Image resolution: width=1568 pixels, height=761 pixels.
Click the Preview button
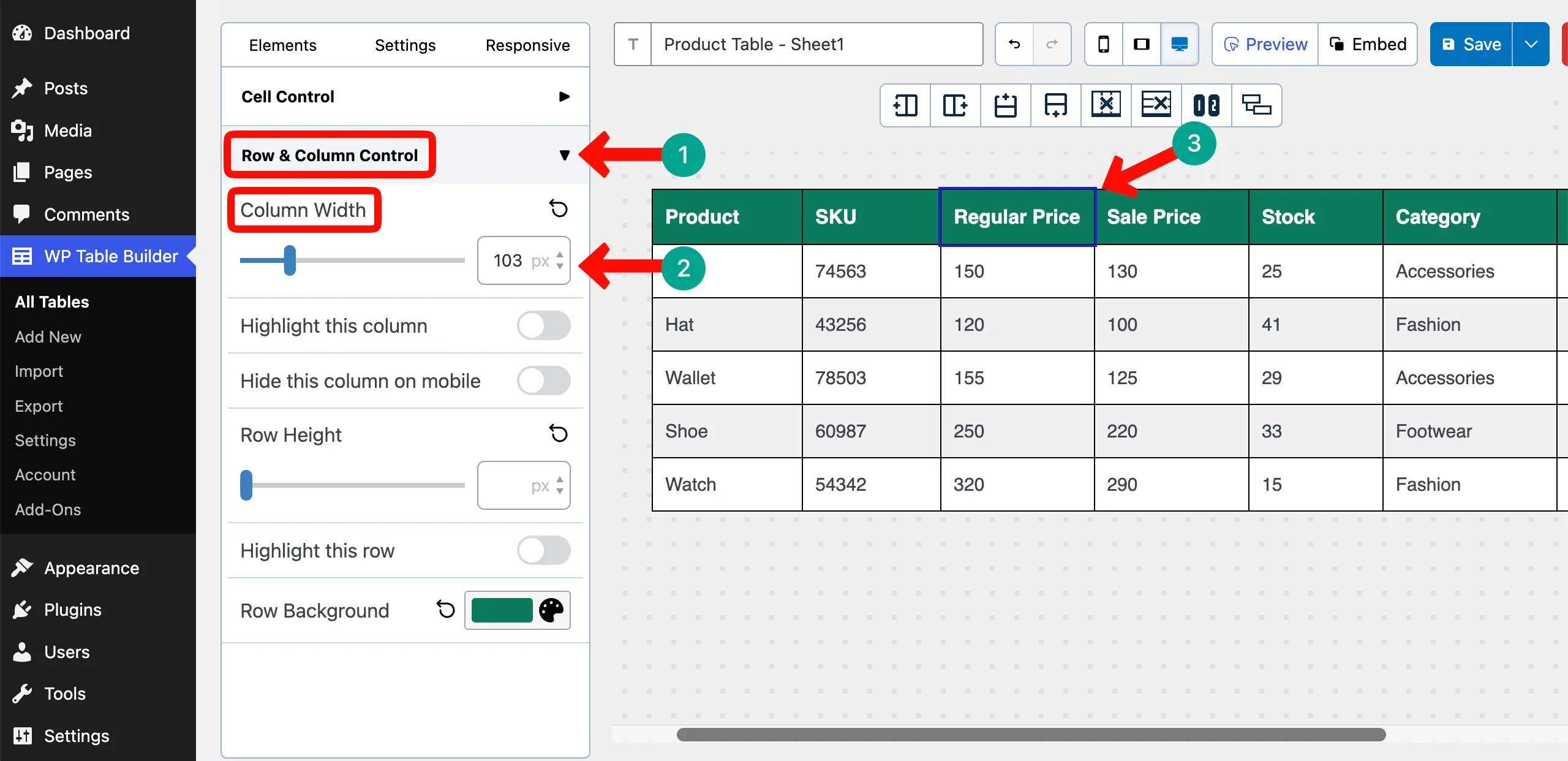coord(1264,44)
